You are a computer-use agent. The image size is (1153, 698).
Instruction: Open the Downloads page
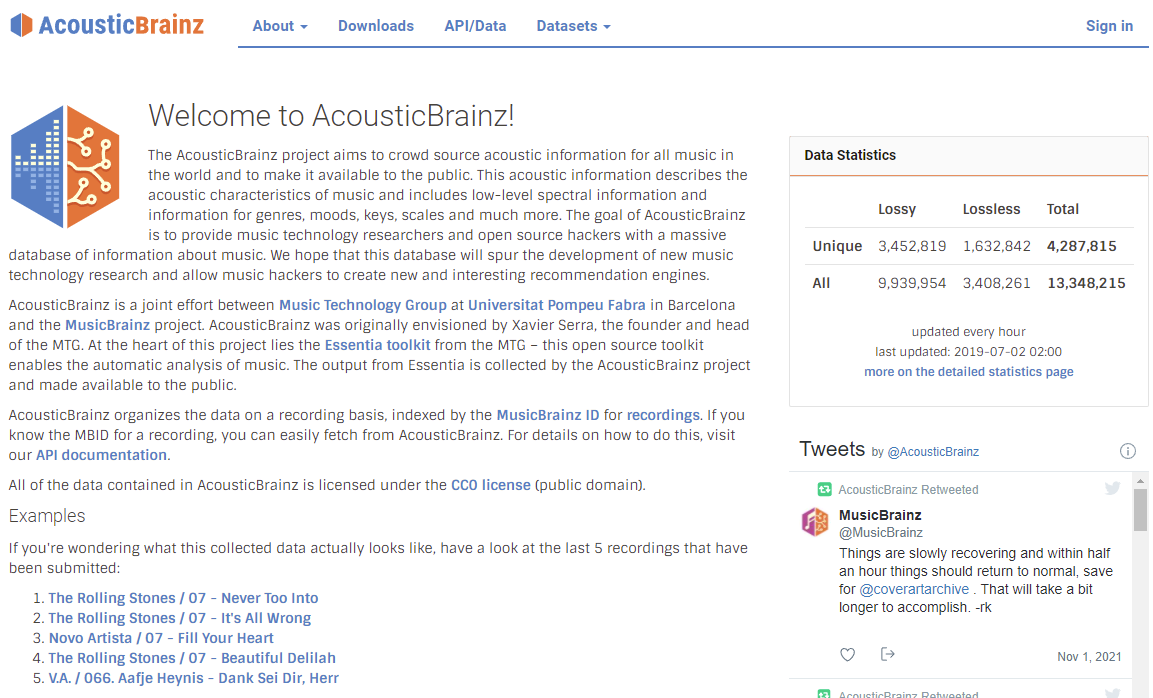point(376,26)
